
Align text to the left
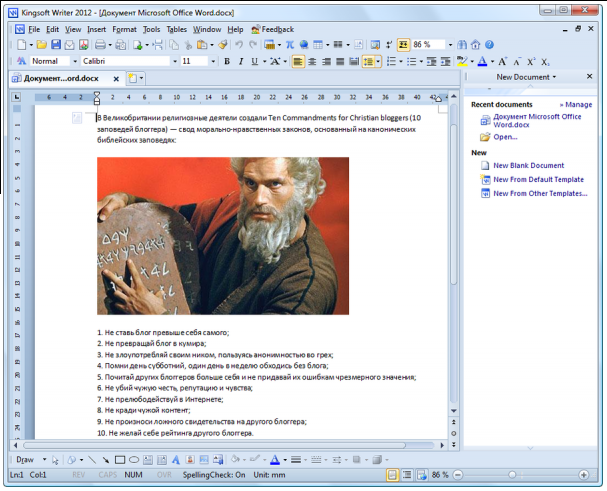tap(299, 61)
